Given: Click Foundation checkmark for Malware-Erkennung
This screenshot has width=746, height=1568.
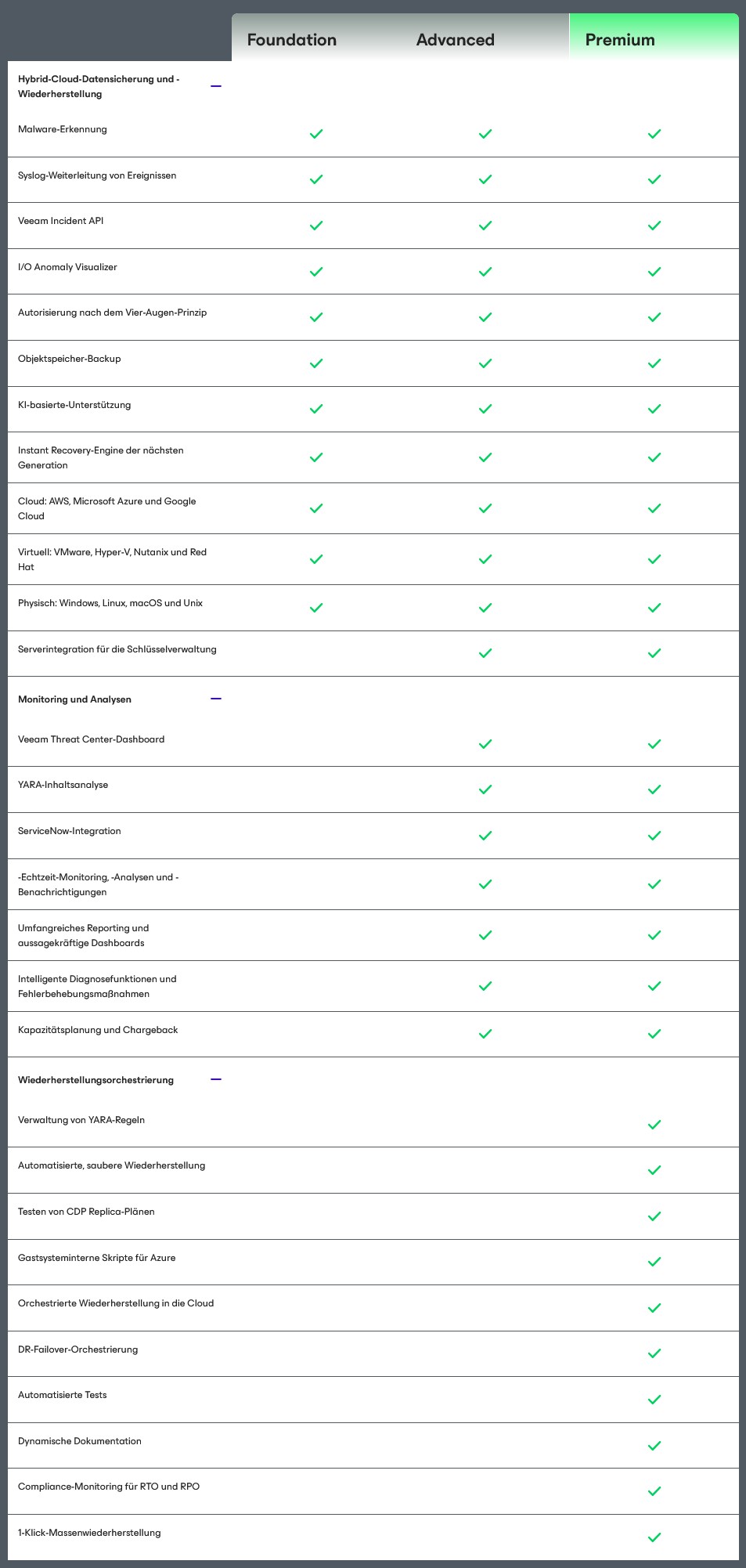Looking at the screenshot, I should (316, 134).
